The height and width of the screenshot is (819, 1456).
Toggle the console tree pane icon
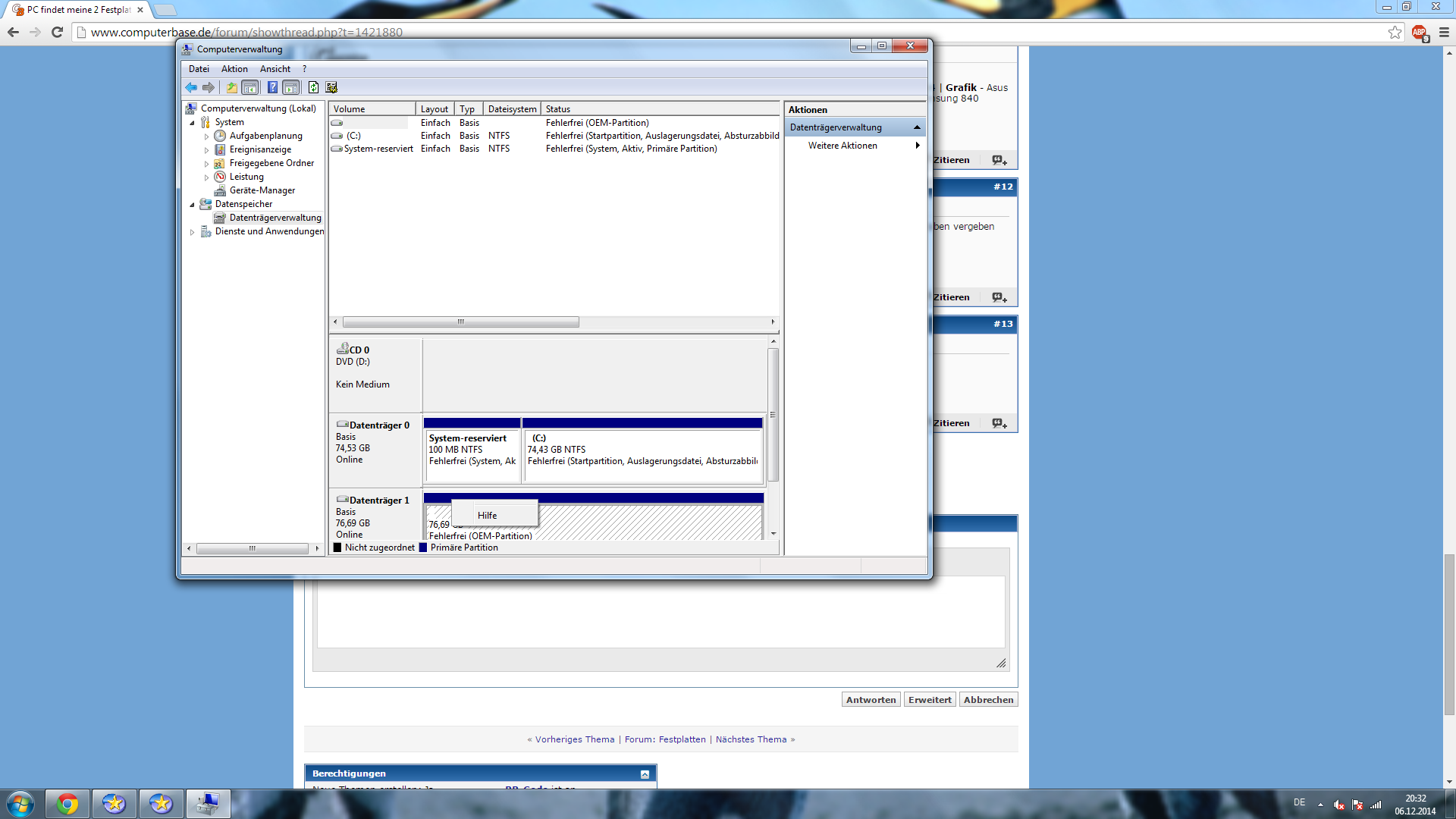(250, 87)
